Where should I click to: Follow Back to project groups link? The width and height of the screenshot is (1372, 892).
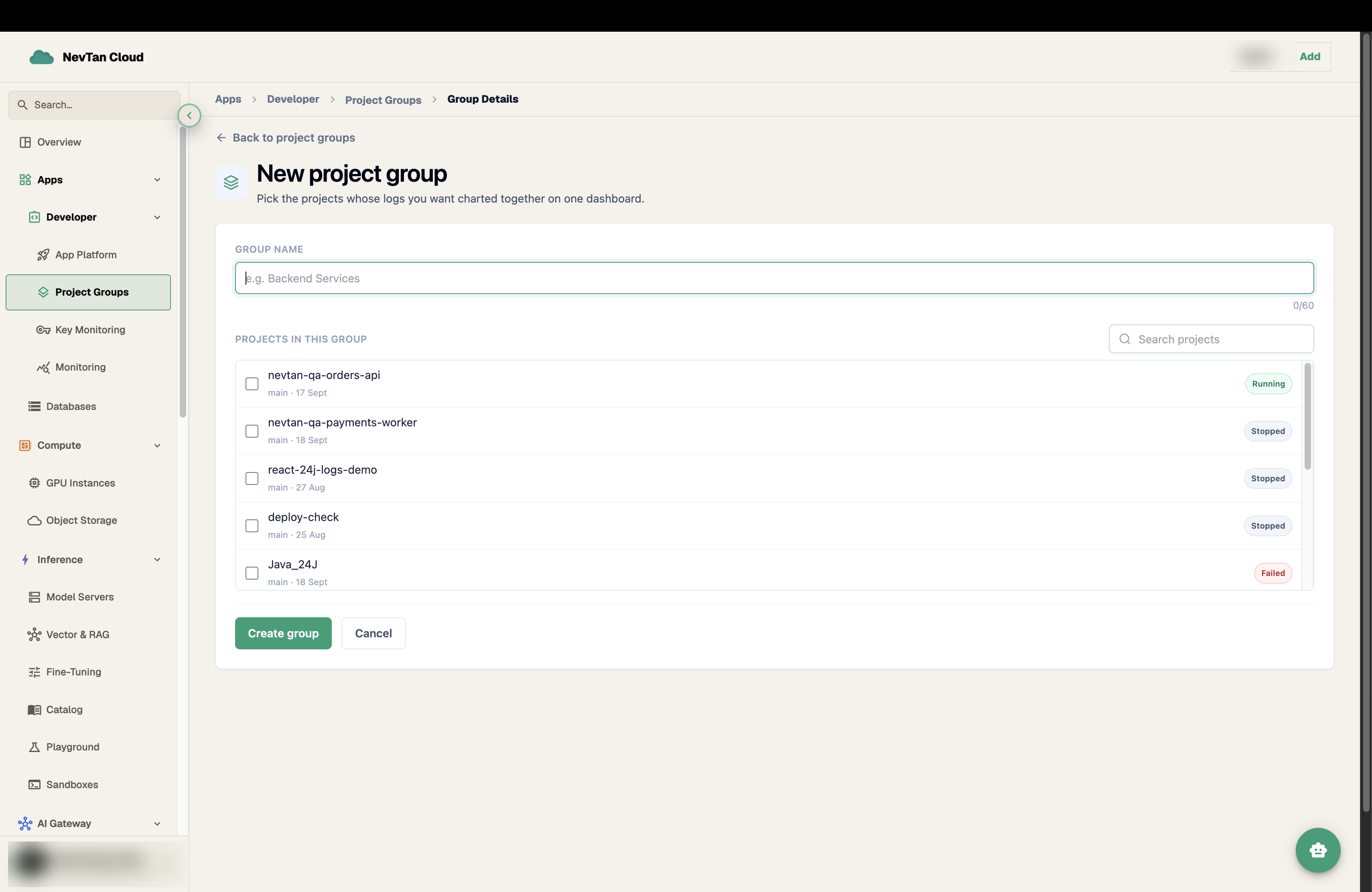286,138
